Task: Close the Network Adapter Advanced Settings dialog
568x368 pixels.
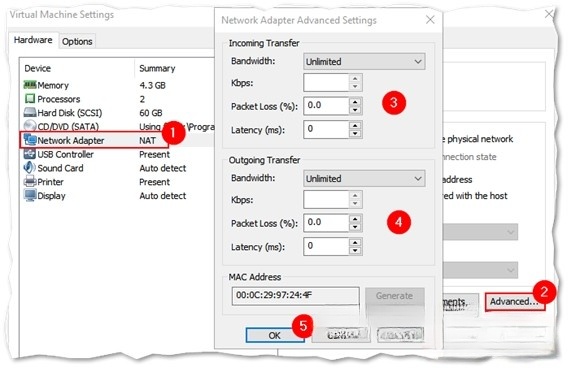Action: [430, 20]
